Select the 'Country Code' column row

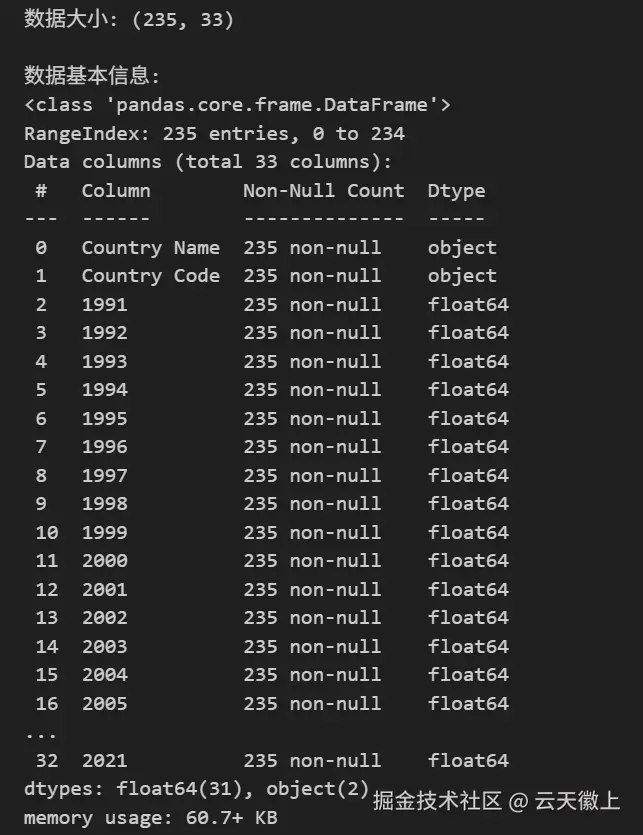[x=266, y=276]
